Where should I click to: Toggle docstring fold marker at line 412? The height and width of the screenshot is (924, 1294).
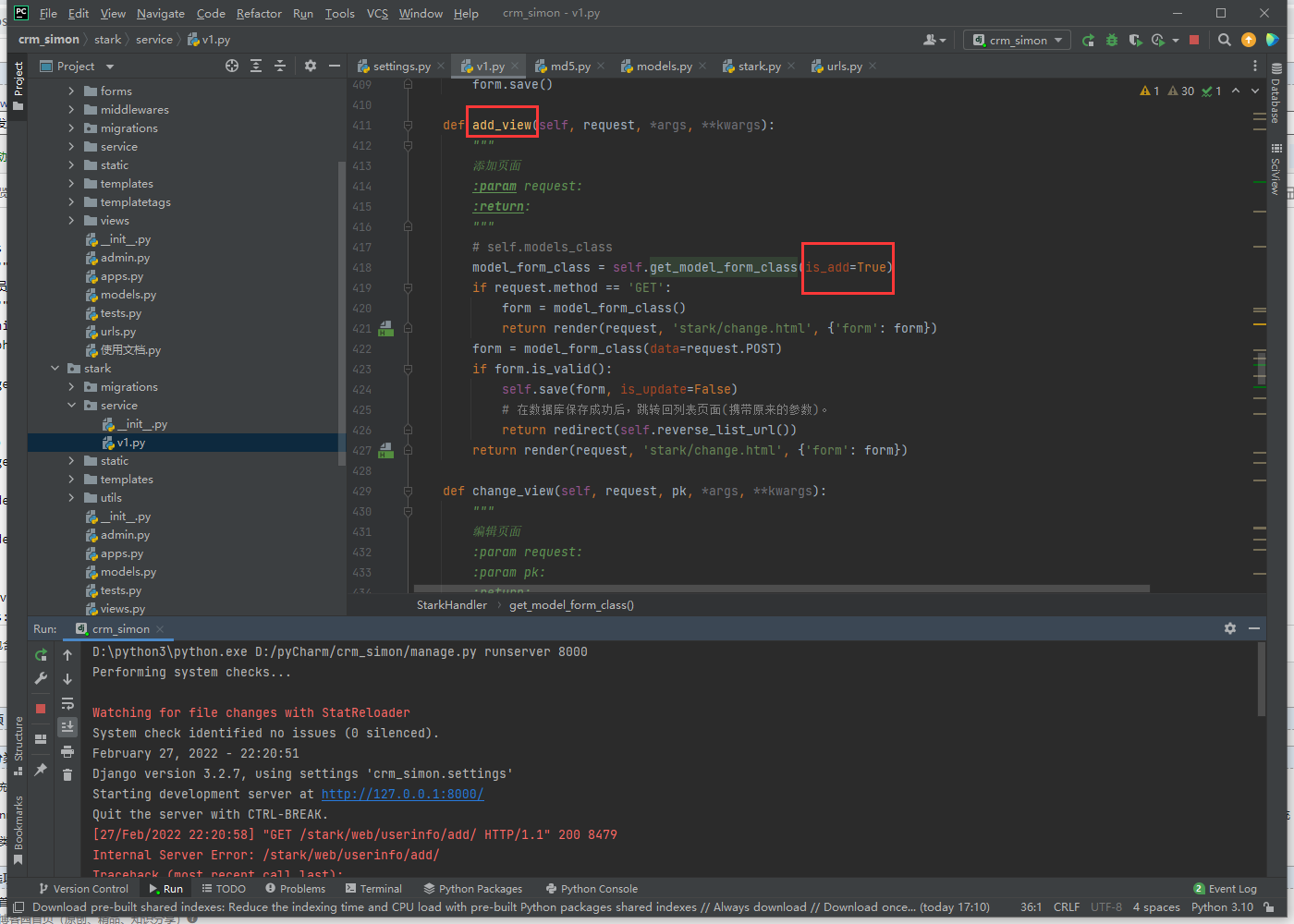pos(408,145)
